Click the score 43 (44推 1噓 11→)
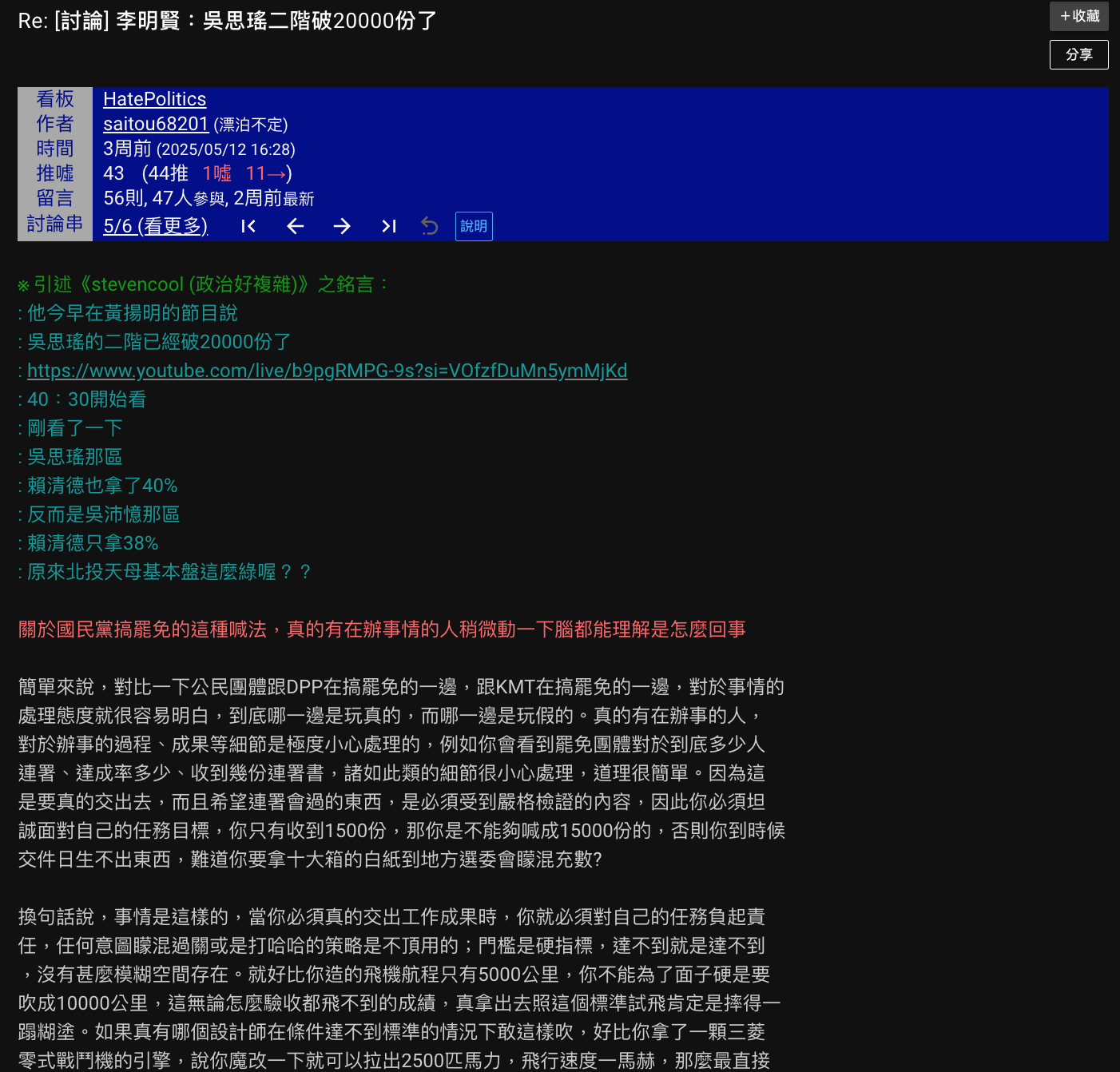The height and width of the screenshot is (1072, 1120). pyautogui.click(x=197, y=173)
